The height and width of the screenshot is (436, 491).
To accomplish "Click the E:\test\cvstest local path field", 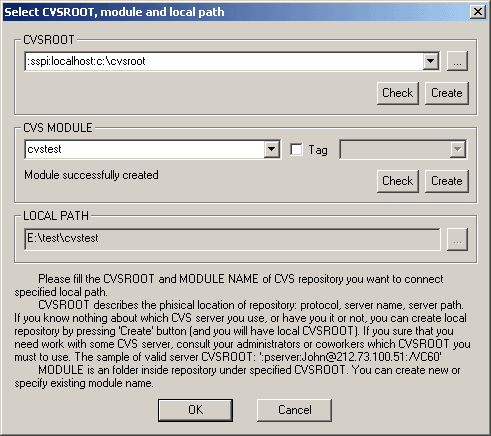I will click(232, 239).
